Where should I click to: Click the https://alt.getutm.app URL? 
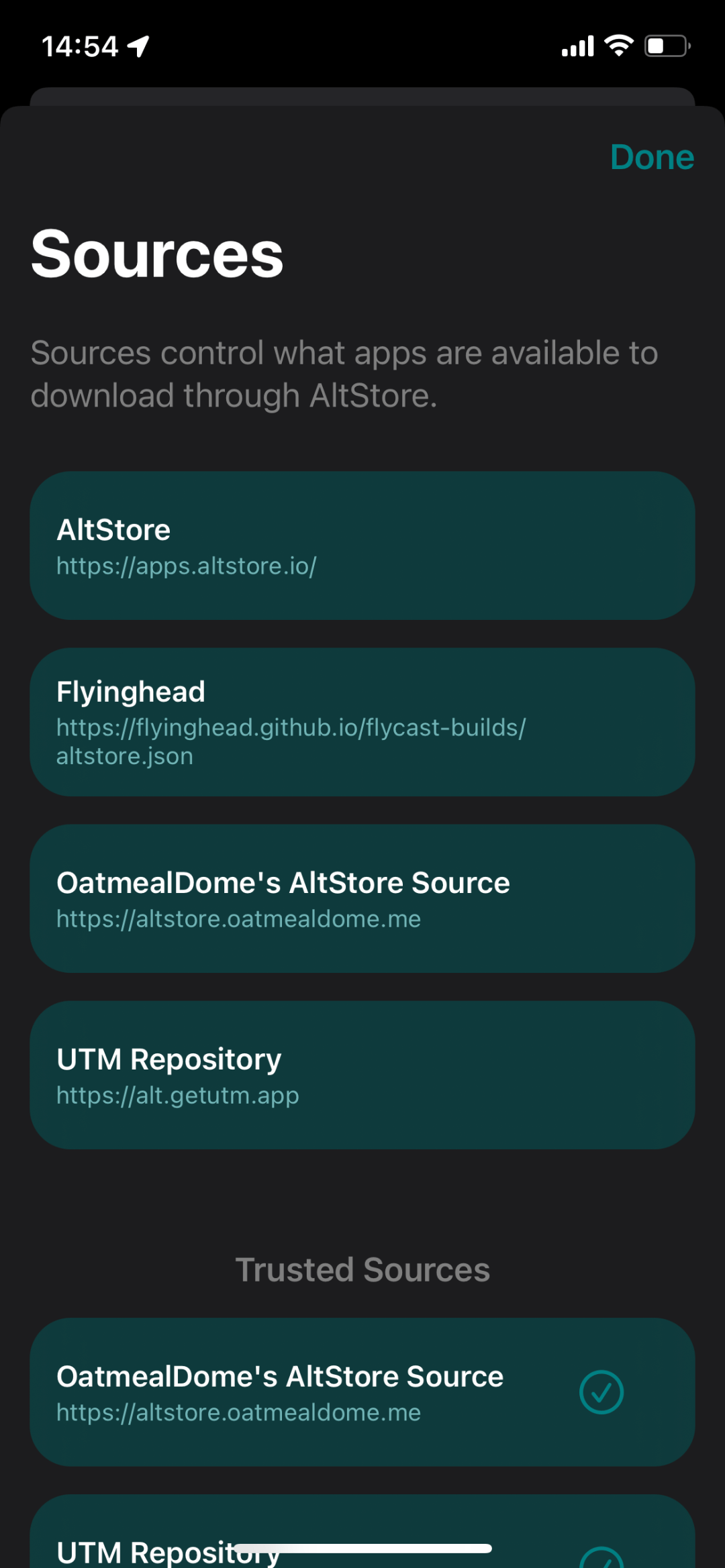point(178,1095)
